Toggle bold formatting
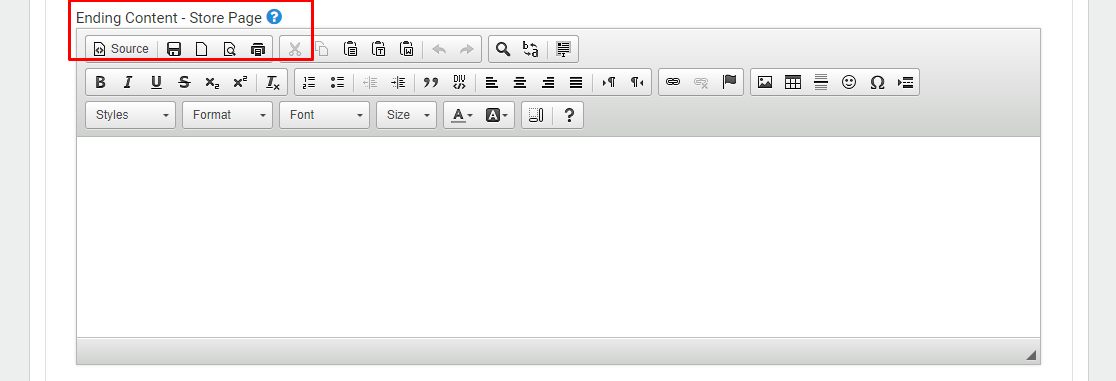Image resolution: width=1116 pixels, height=381 pixels. tap(100, 82)
